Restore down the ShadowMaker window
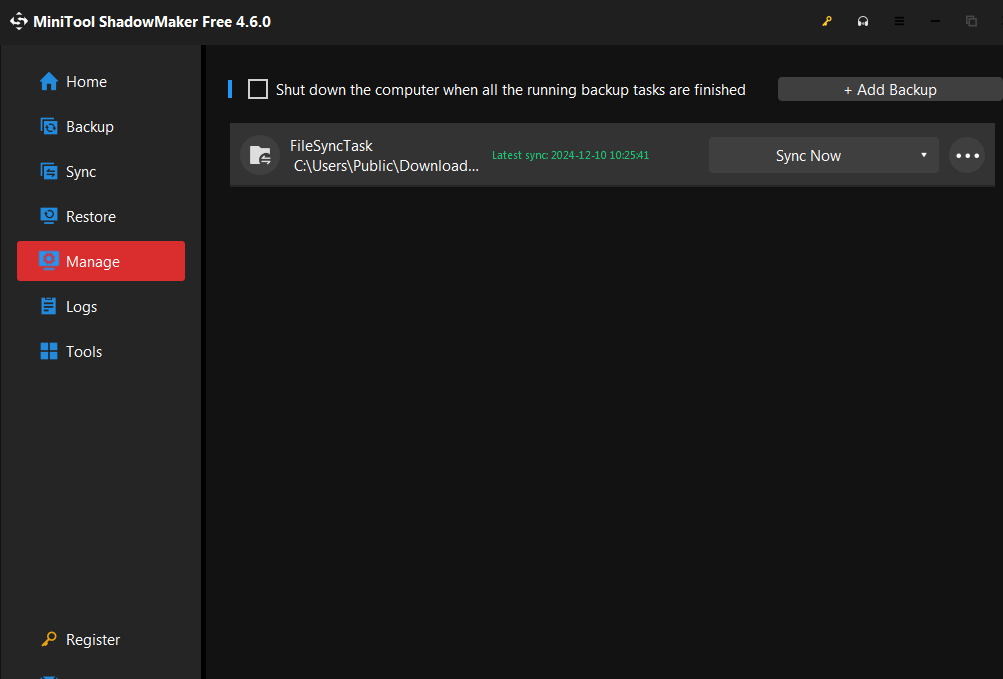This screenshot has height=679, width=1003. pos(971,21)
